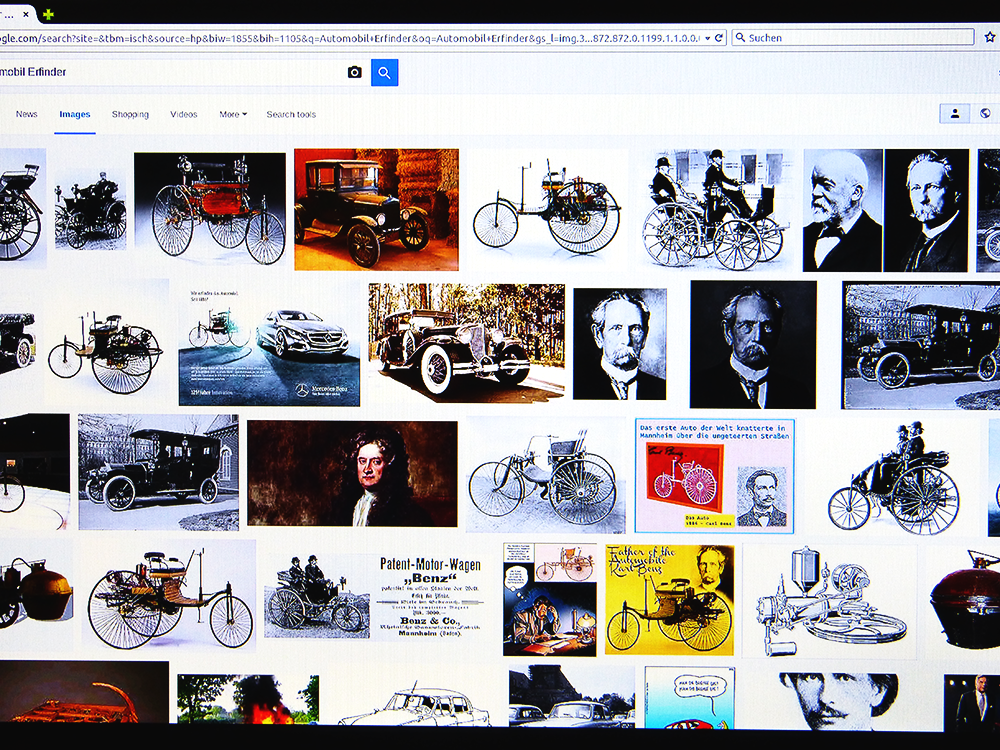Expand the More dropdown menu

click(233, 114)
